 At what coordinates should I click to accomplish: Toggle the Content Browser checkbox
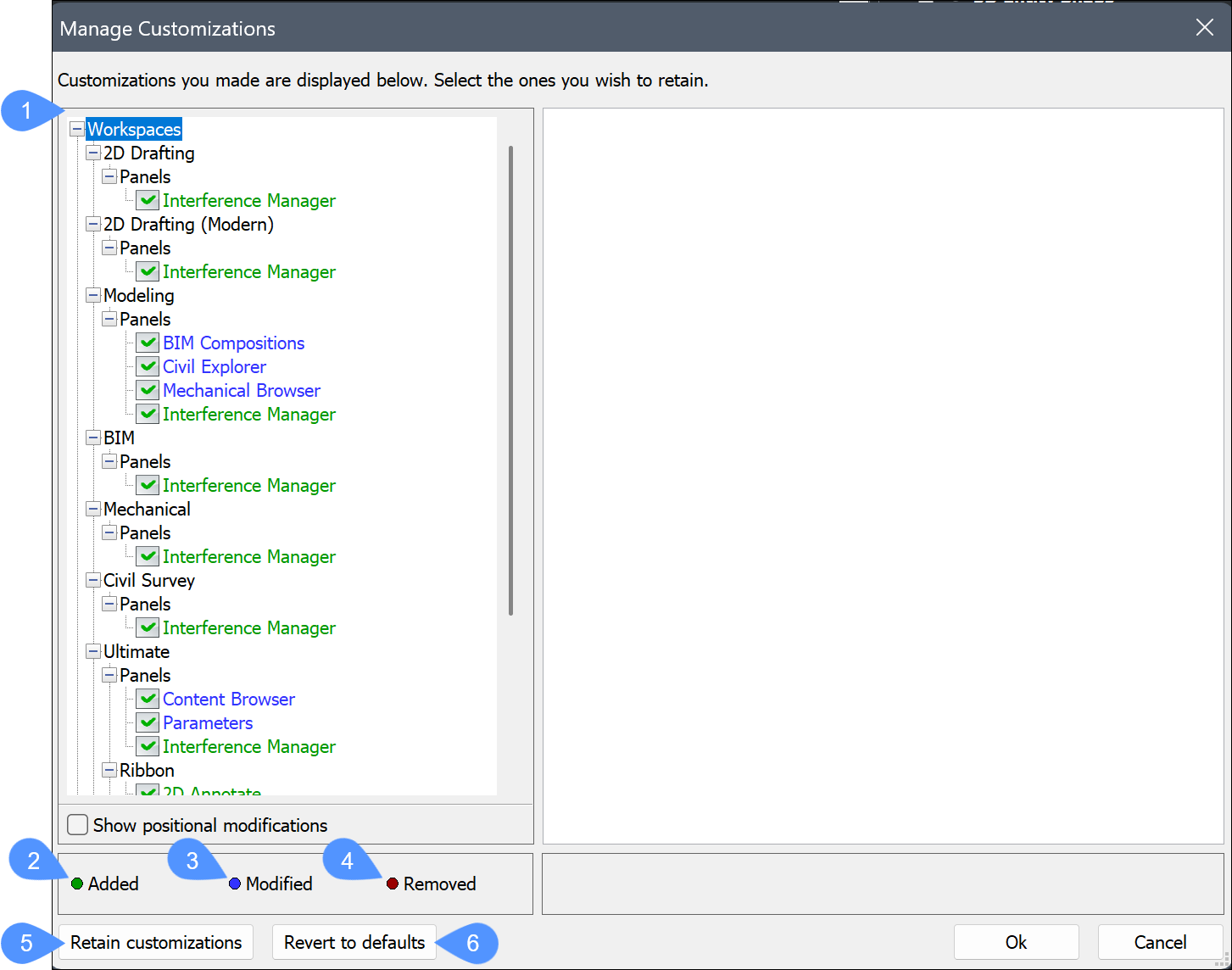point(148,699)
